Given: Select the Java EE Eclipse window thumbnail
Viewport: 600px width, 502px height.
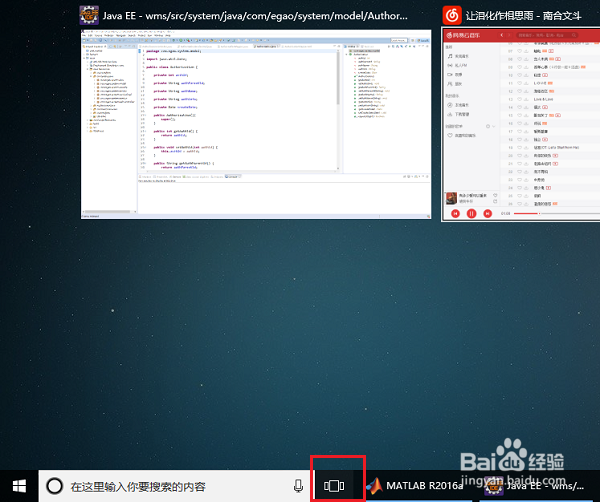Looking at the screenshot, I should (x=256, y=124).
